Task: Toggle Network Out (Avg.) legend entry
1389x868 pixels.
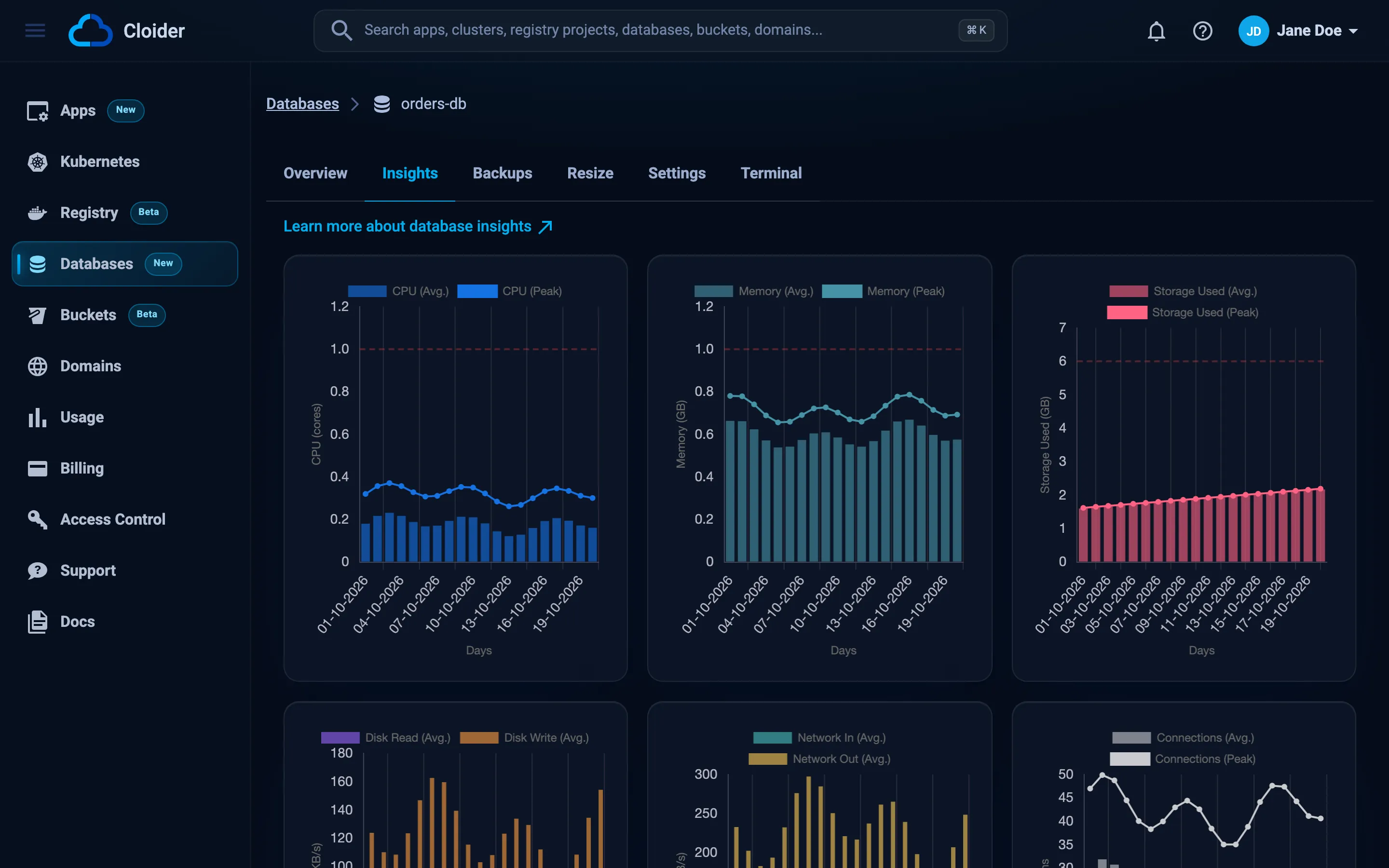Action: point(819,759)
